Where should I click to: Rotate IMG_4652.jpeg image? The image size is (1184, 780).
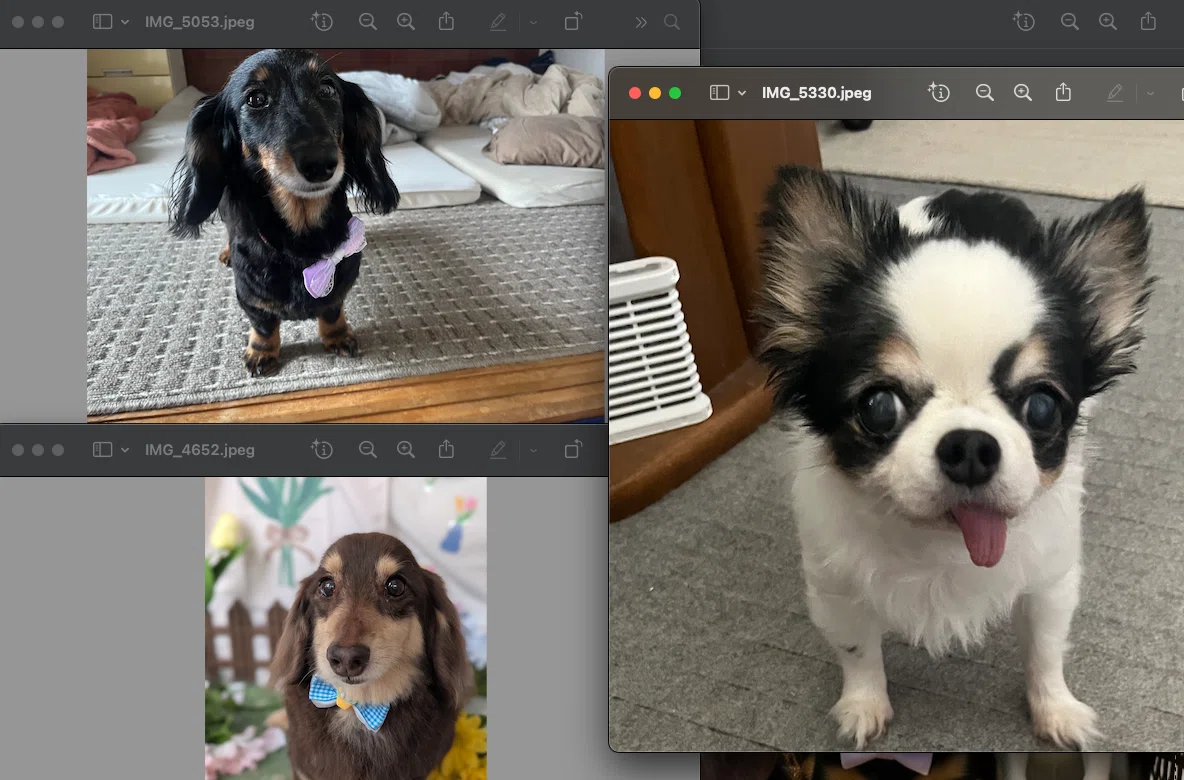tap(573, 449)
